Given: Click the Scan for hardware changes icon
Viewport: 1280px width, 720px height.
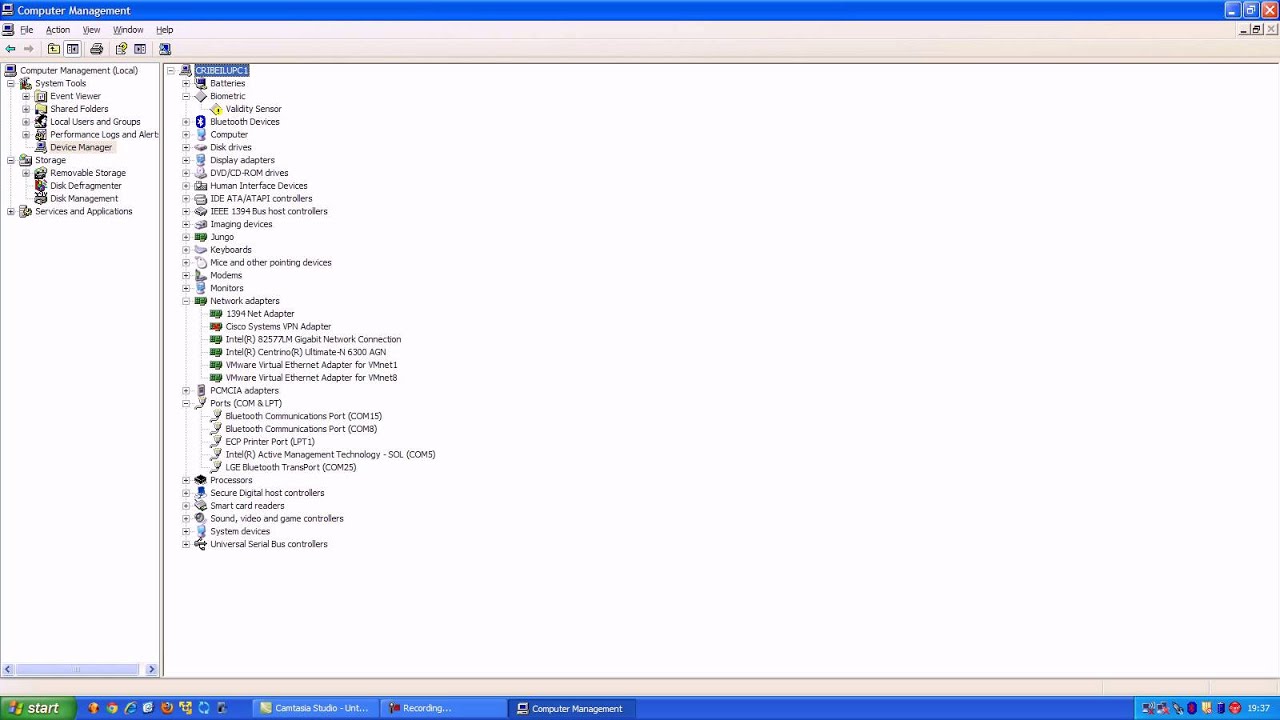Looking at the screenshot, I should click(165, 48).
